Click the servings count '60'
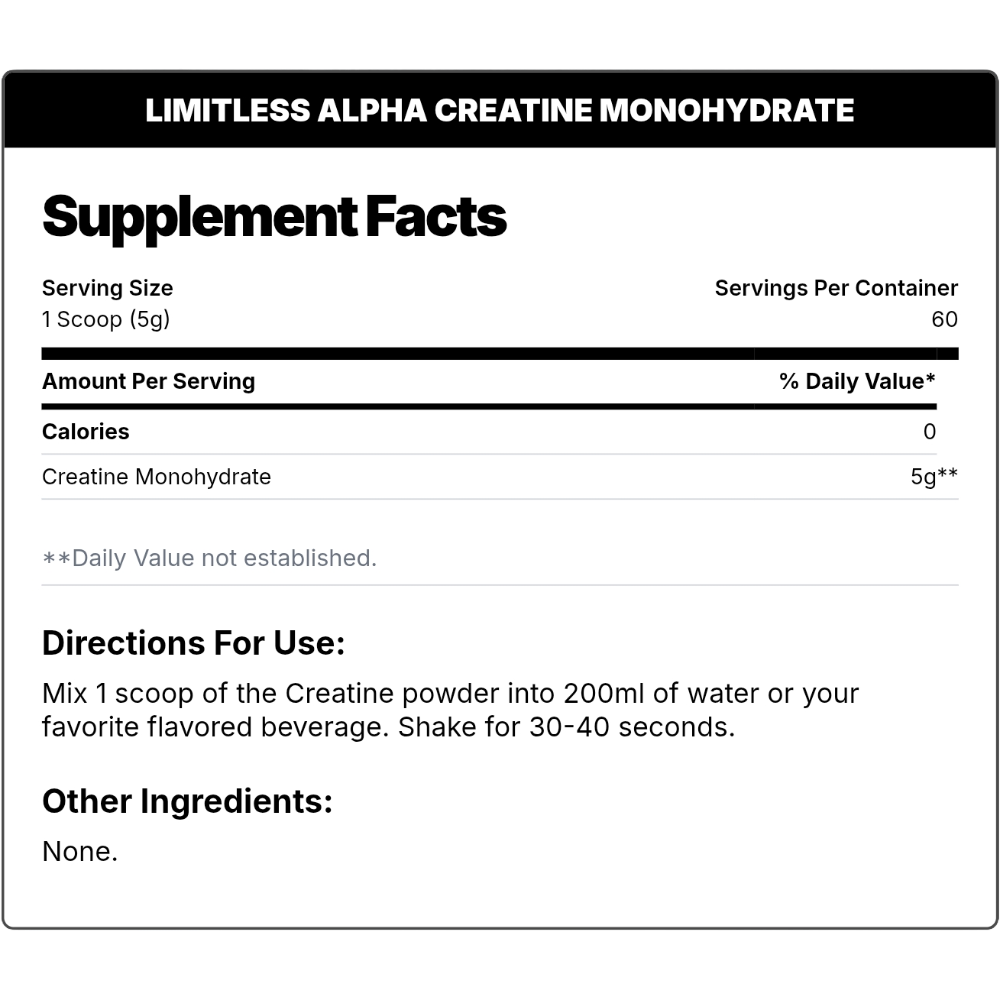 coord(944,319)
